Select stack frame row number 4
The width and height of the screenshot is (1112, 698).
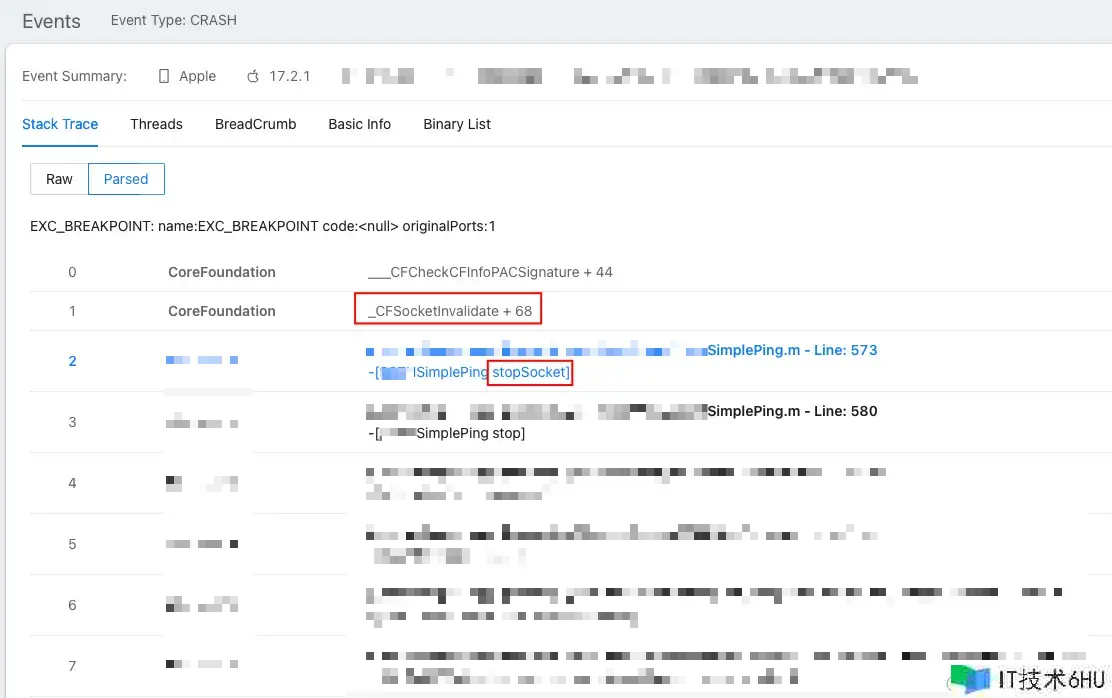tap(72, 483)
